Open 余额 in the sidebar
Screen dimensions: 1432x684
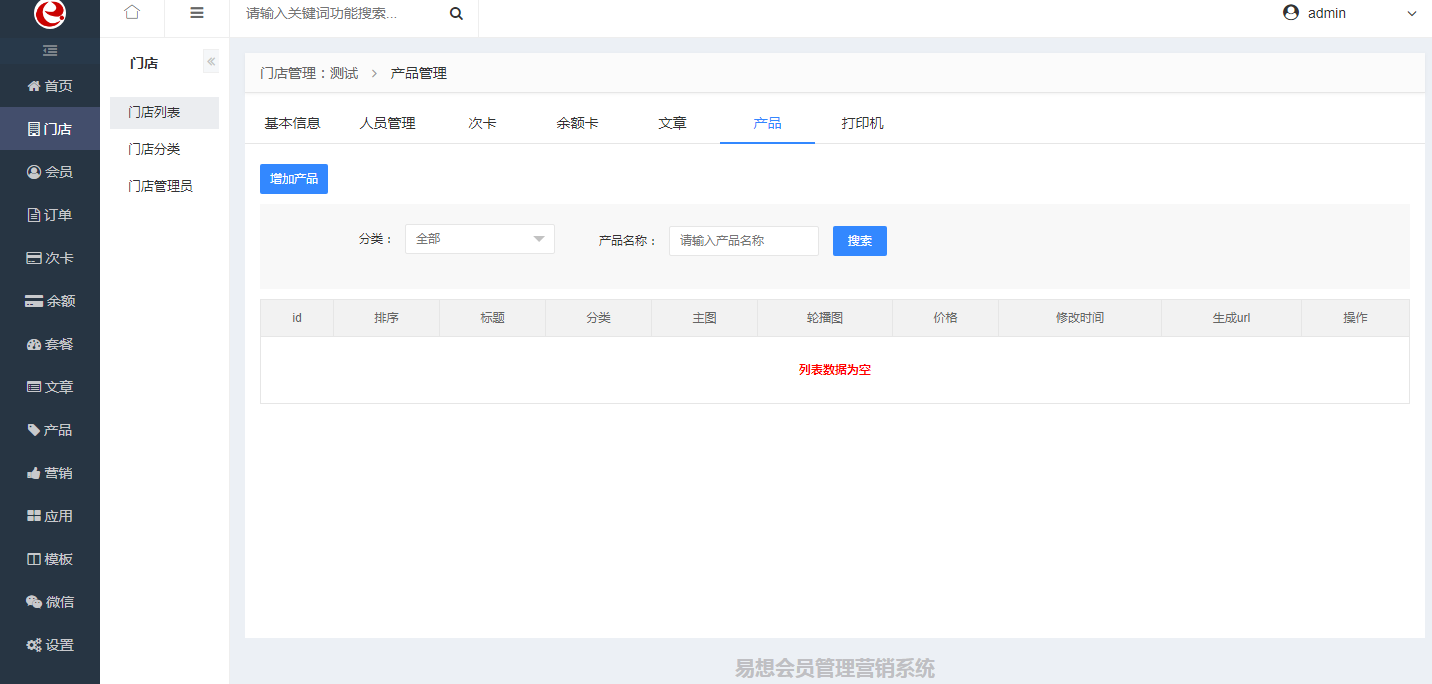pyautogui.click(x=50, y=301)
